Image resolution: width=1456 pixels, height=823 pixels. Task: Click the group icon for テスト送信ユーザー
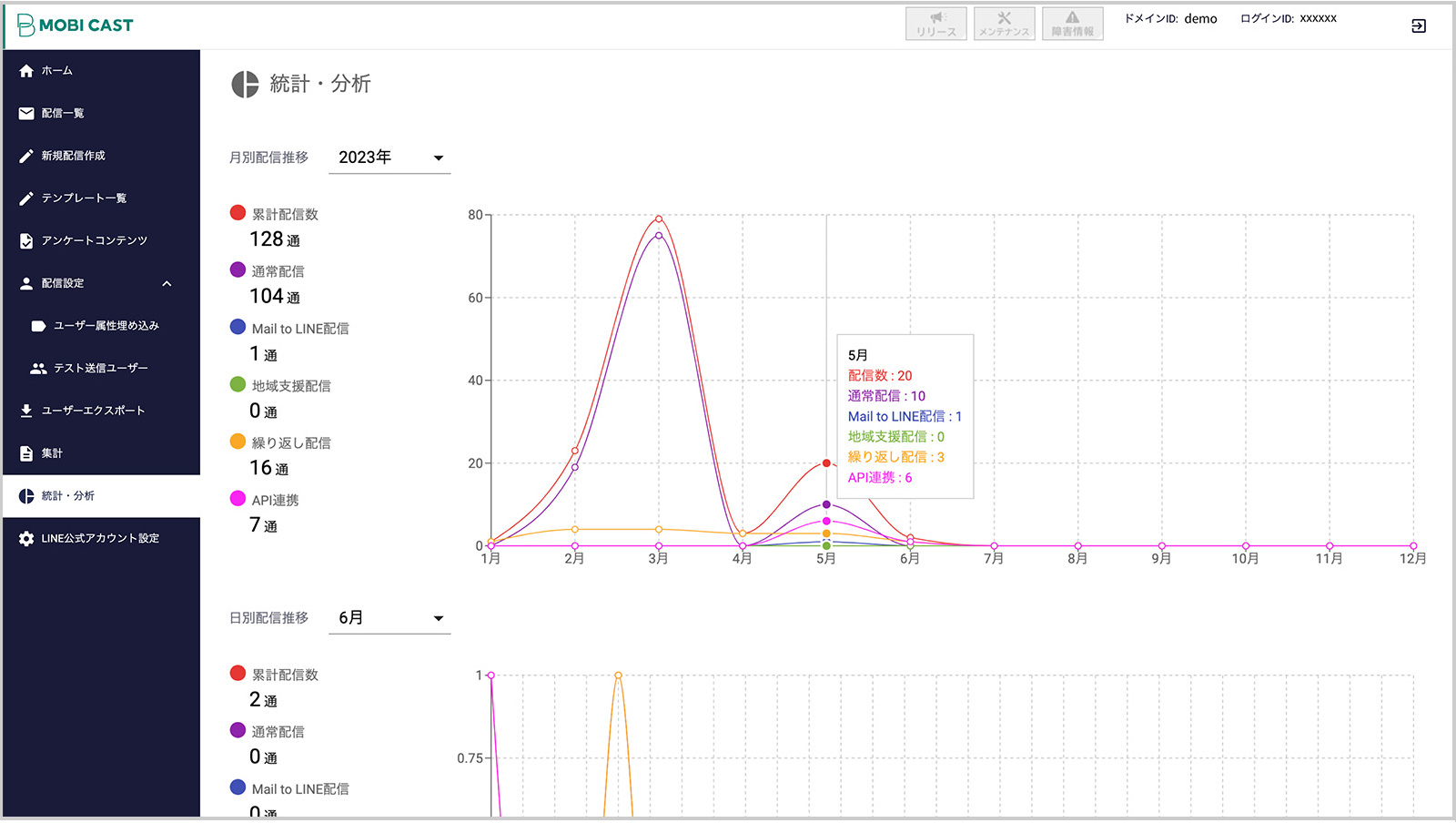click(38, 369)
